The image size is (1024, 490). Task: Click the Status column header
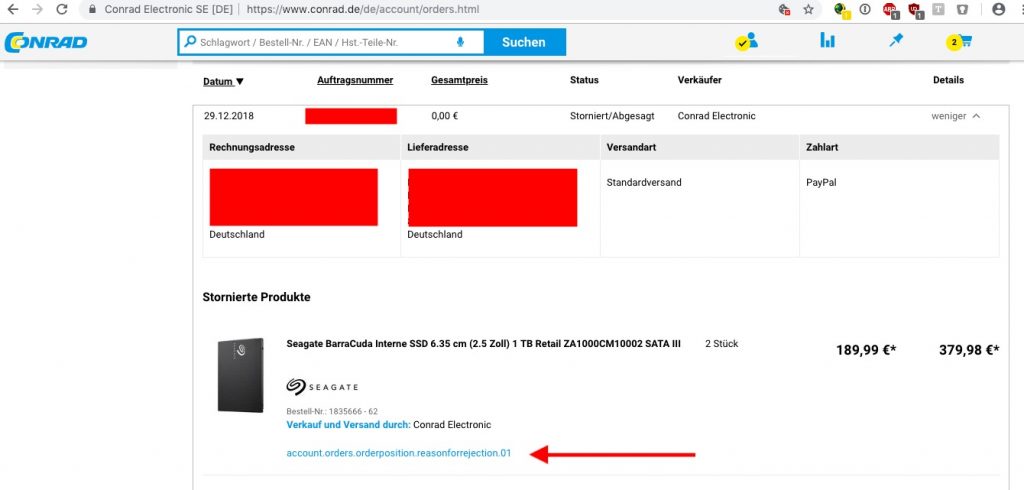(584, 80)
